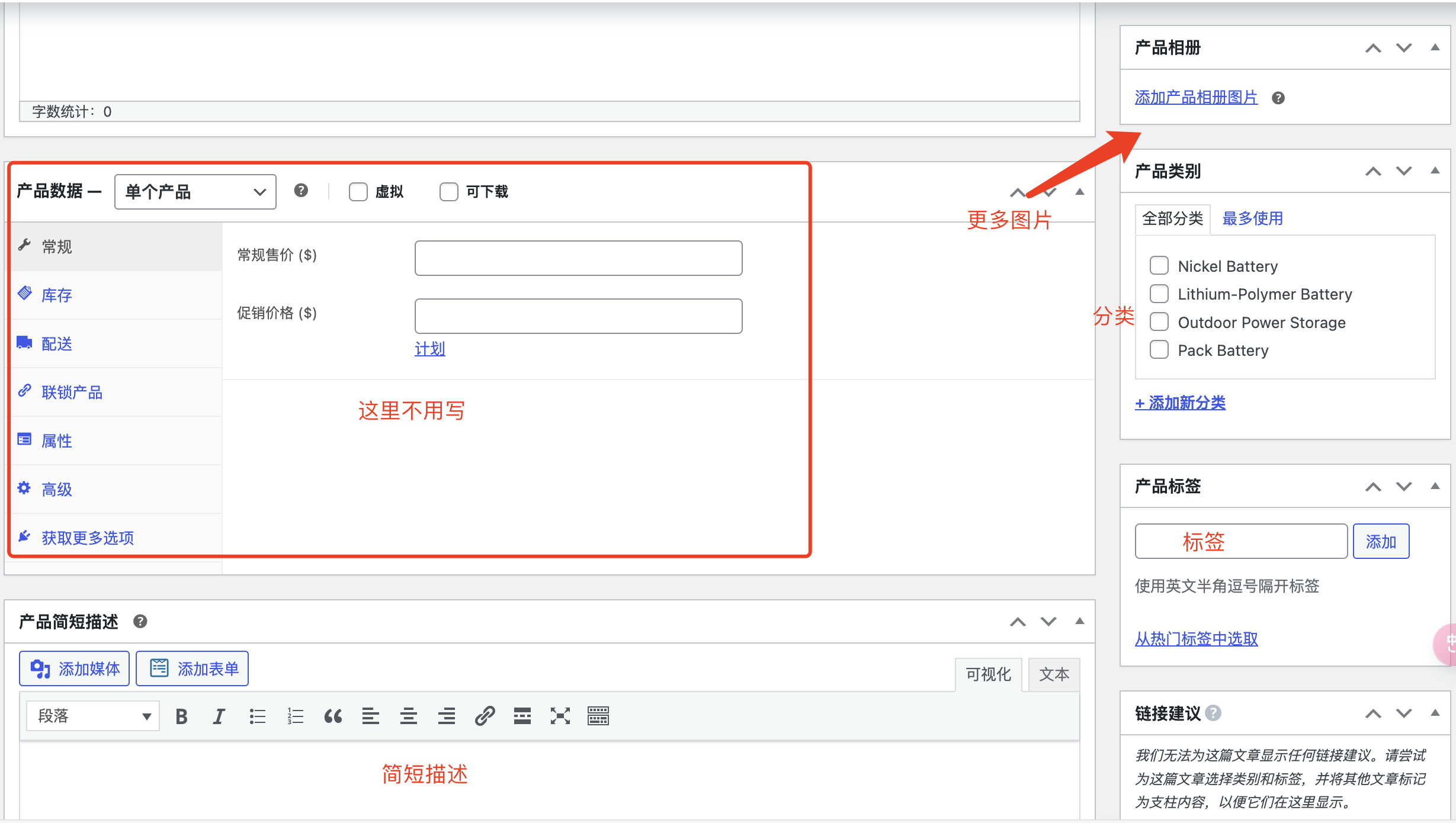The width and height of the screenshot is (1456, 823).
Task: Focus the product tag input field
Action: [1241, 542]
